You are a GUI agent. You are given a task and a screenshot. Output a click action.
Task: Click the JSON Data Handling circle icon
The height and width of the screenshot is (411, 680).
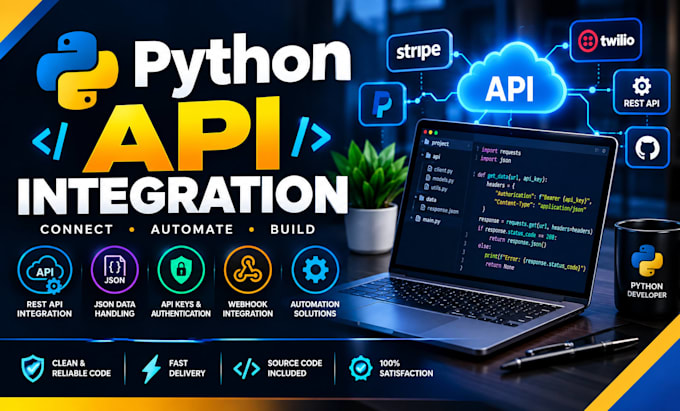pyautogui.click(x=114, y=270)
